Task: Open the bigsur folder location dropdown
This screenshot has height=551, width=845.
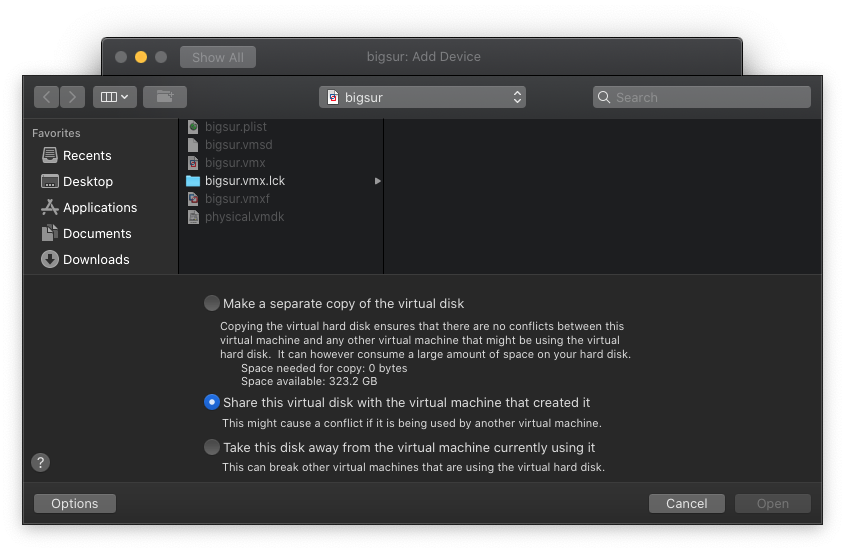Action: 422,97
